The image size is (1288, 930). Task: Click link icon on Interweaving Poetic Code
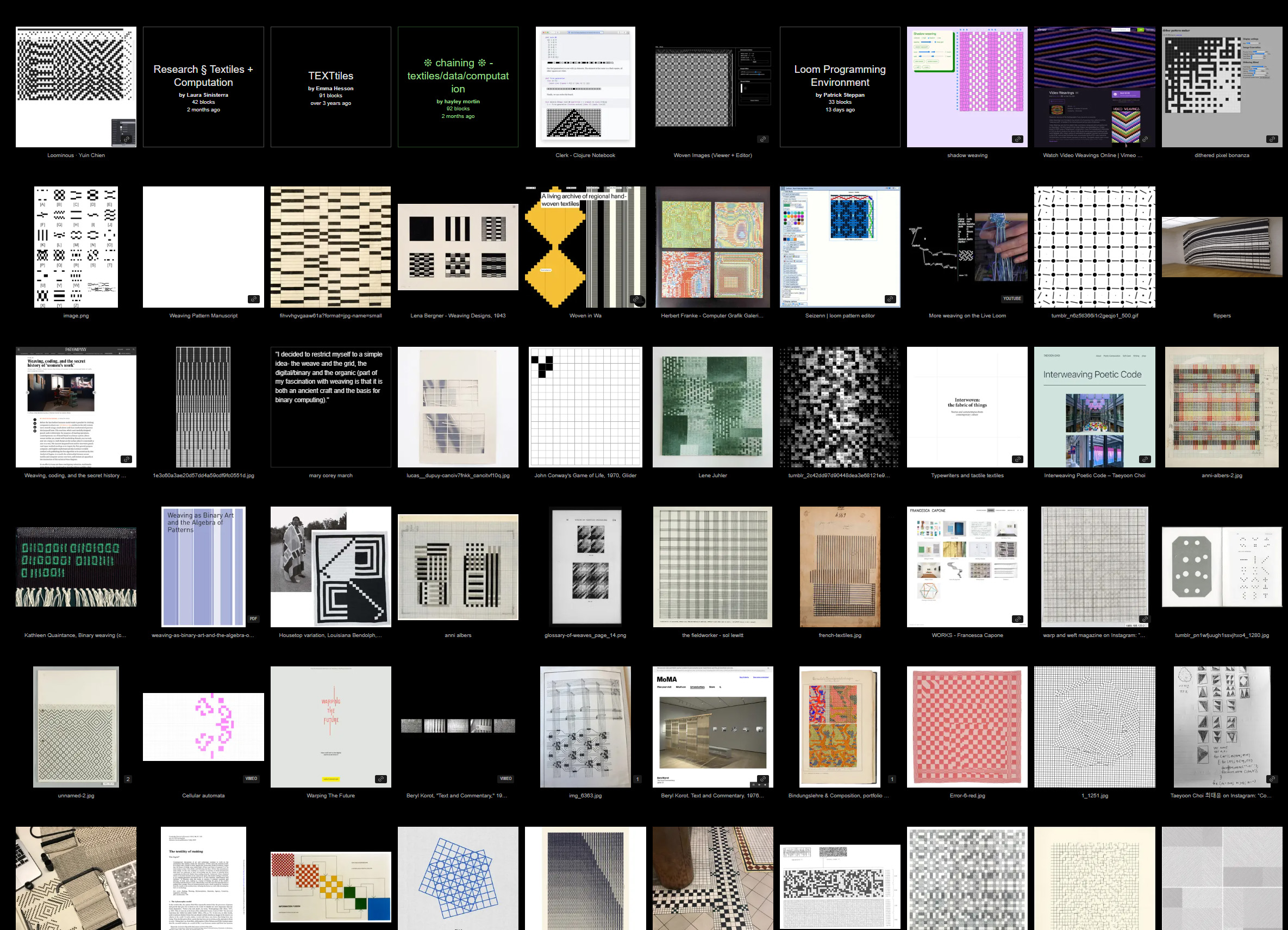pos(1145,459)
